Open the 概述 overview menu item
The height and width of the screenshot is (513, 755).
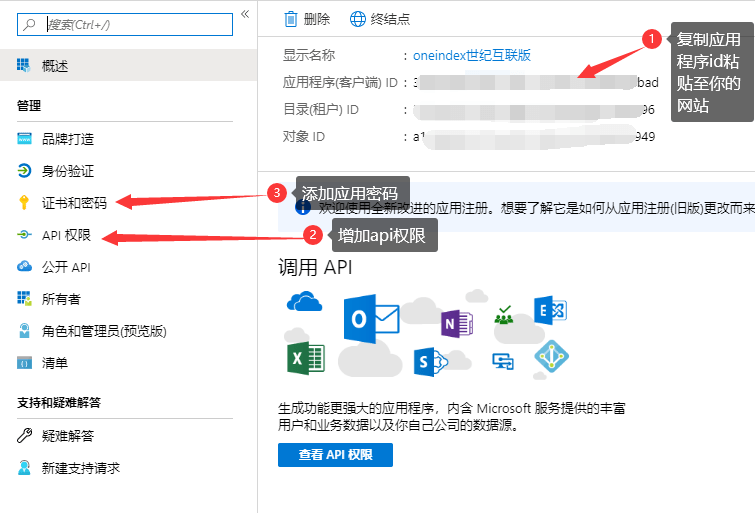click(56, 66)
